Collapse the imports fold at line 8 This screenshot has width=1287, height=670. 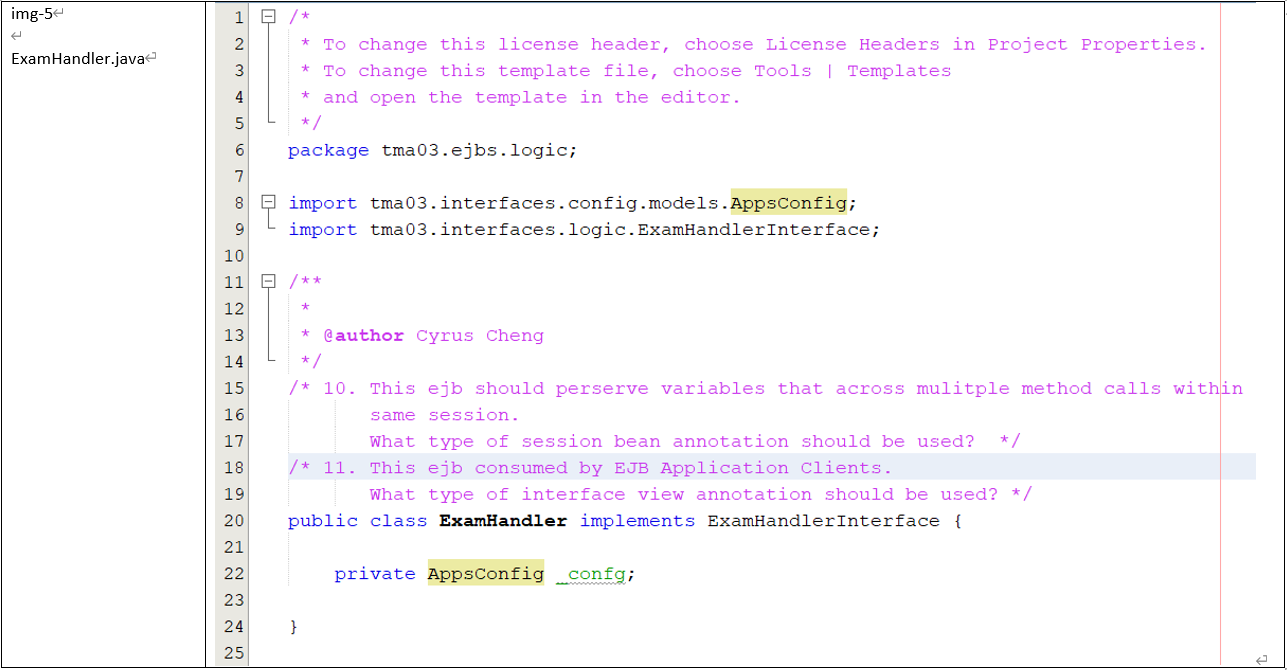(x=267, y=202)
